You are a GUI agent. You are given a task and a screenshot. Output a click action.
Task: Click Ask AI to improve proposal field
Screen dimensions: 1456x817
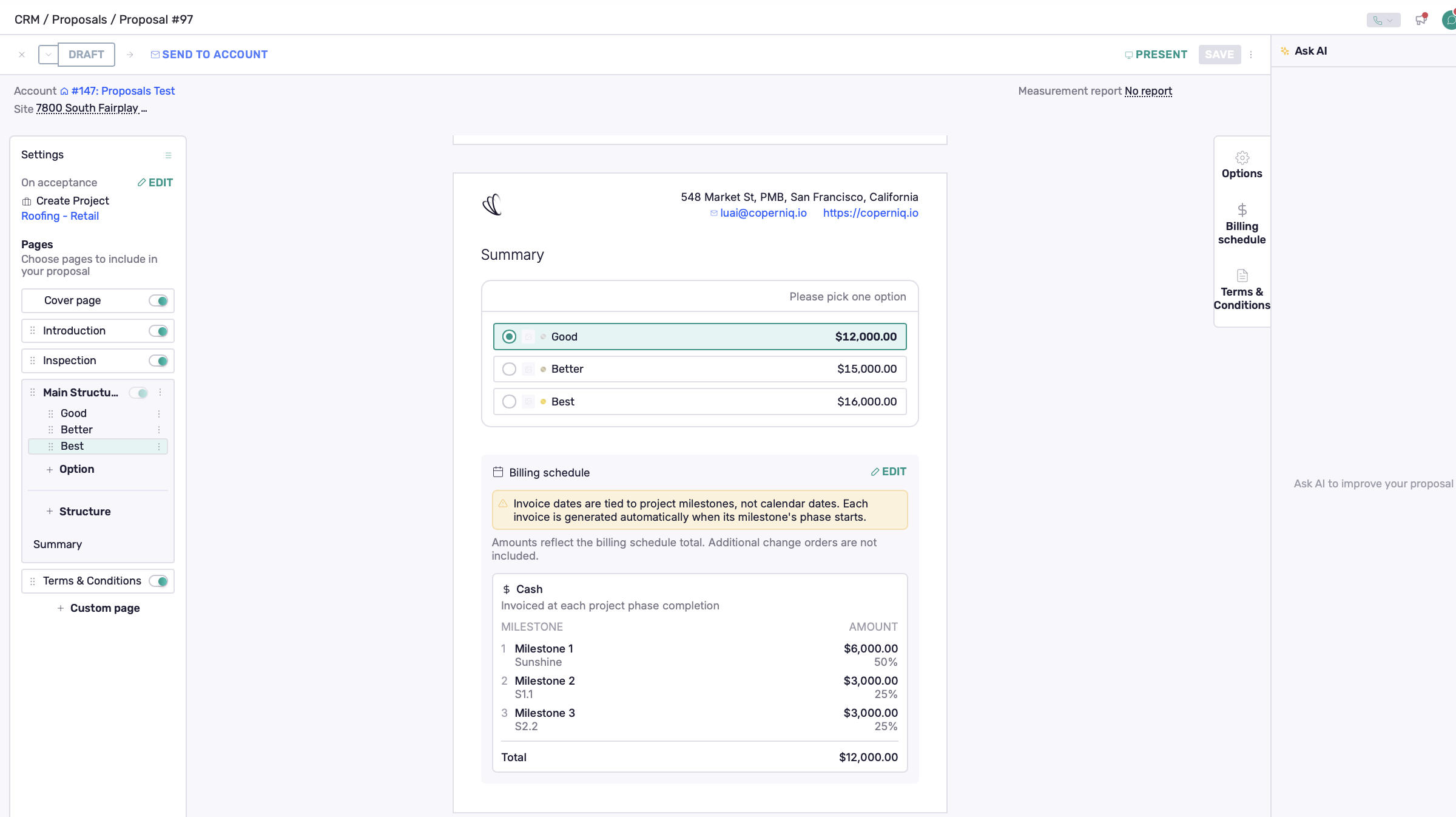(1373, 484)
